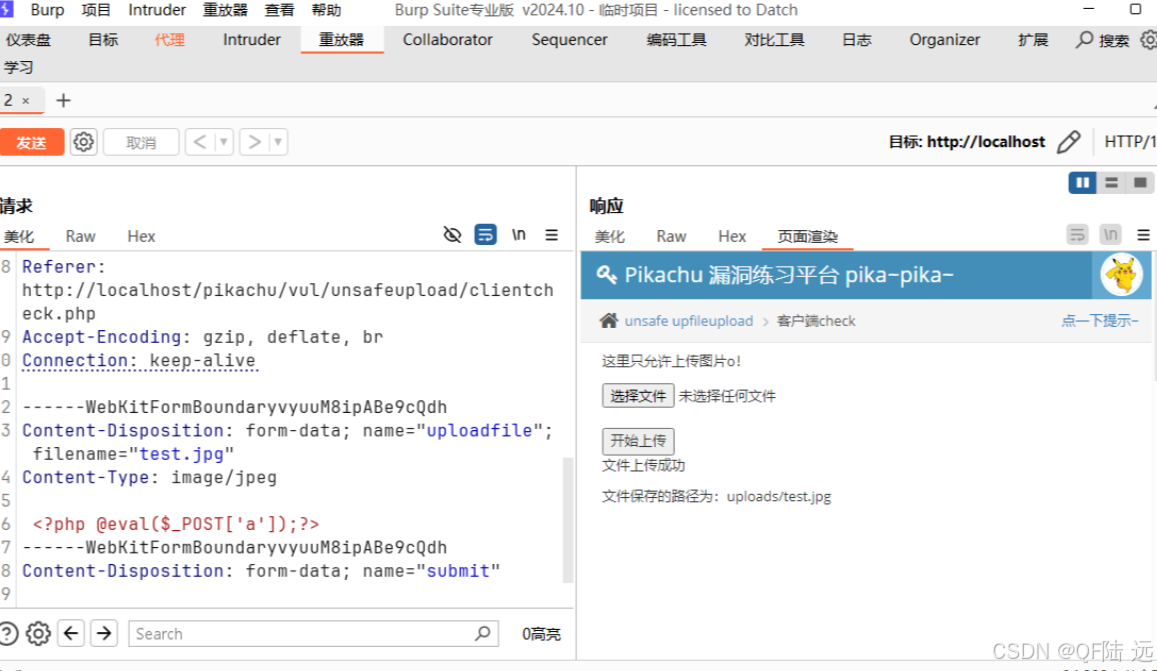Image resolution: width=1157 pixels, height=671 pixels.
Task: Switch to combined tabbed layout view
Action: pyautogui.click(x=1140, y=182)
